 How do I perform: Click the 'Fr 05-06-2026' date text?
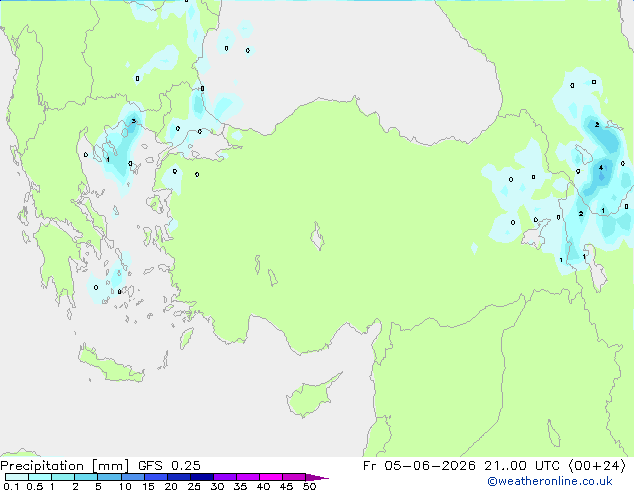tap(419, 466)
